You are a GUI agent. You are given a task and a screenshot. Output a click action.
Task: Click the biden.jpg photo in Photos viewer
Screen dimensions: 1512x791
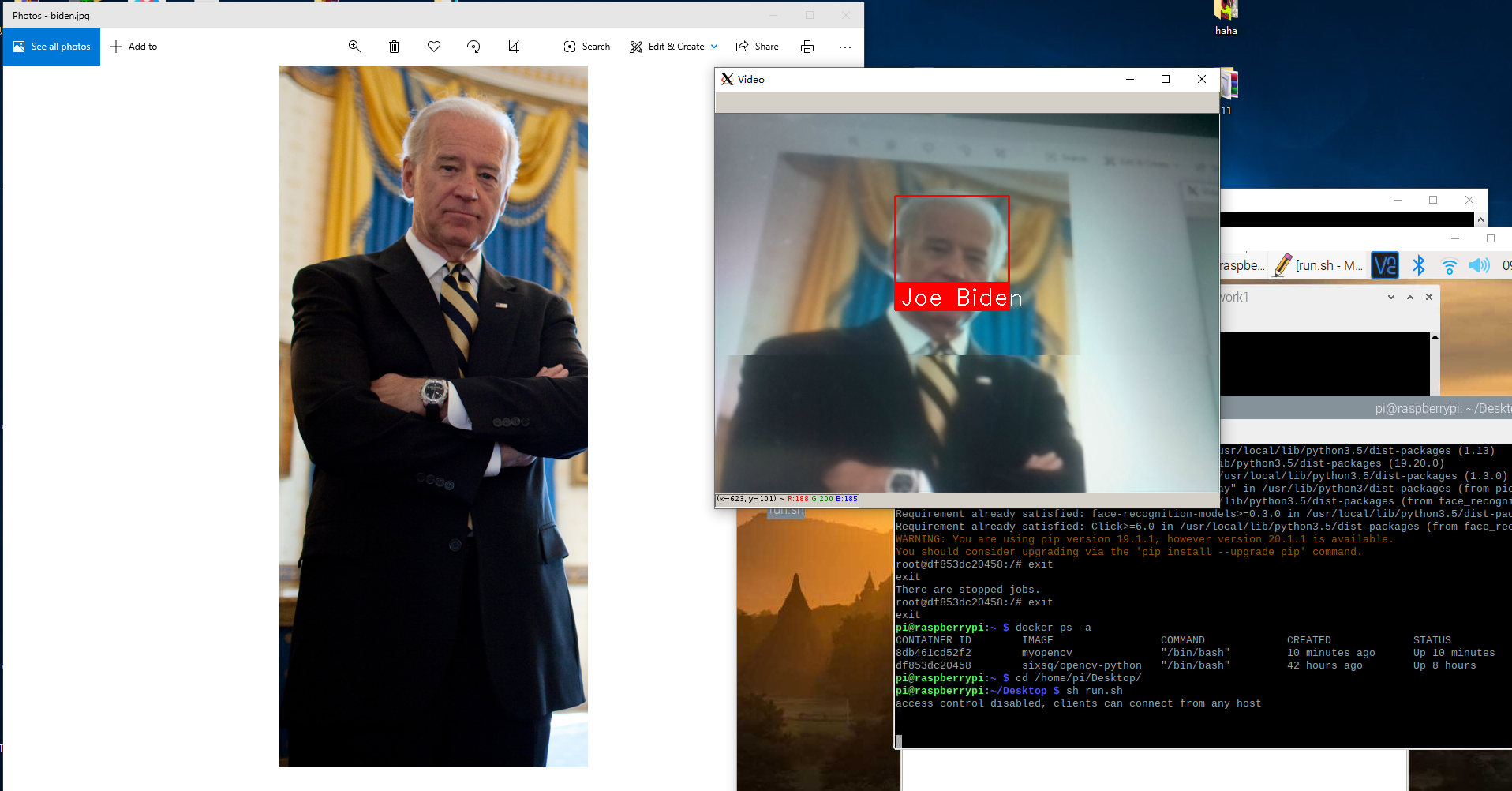(433, 416)
